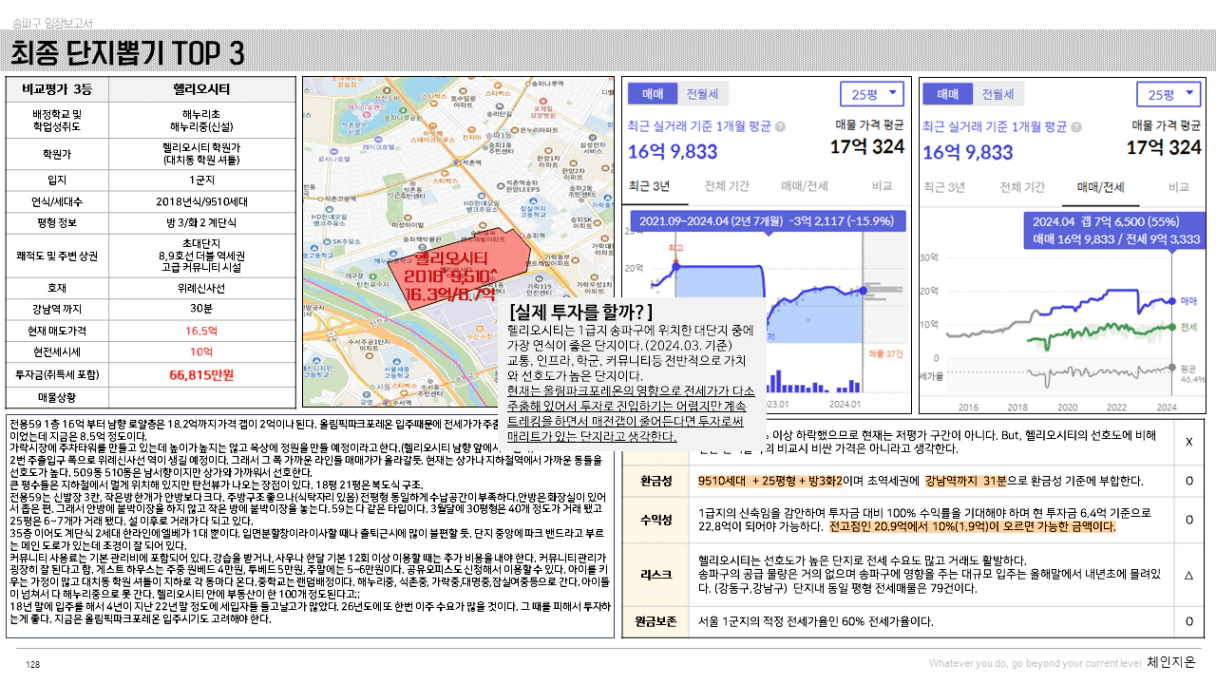Image resolution: width=1216 pixels, height=684 pixels.
Task: Switch to 전체 기간 tab in the first chart panel
Action: pos(727,186)
